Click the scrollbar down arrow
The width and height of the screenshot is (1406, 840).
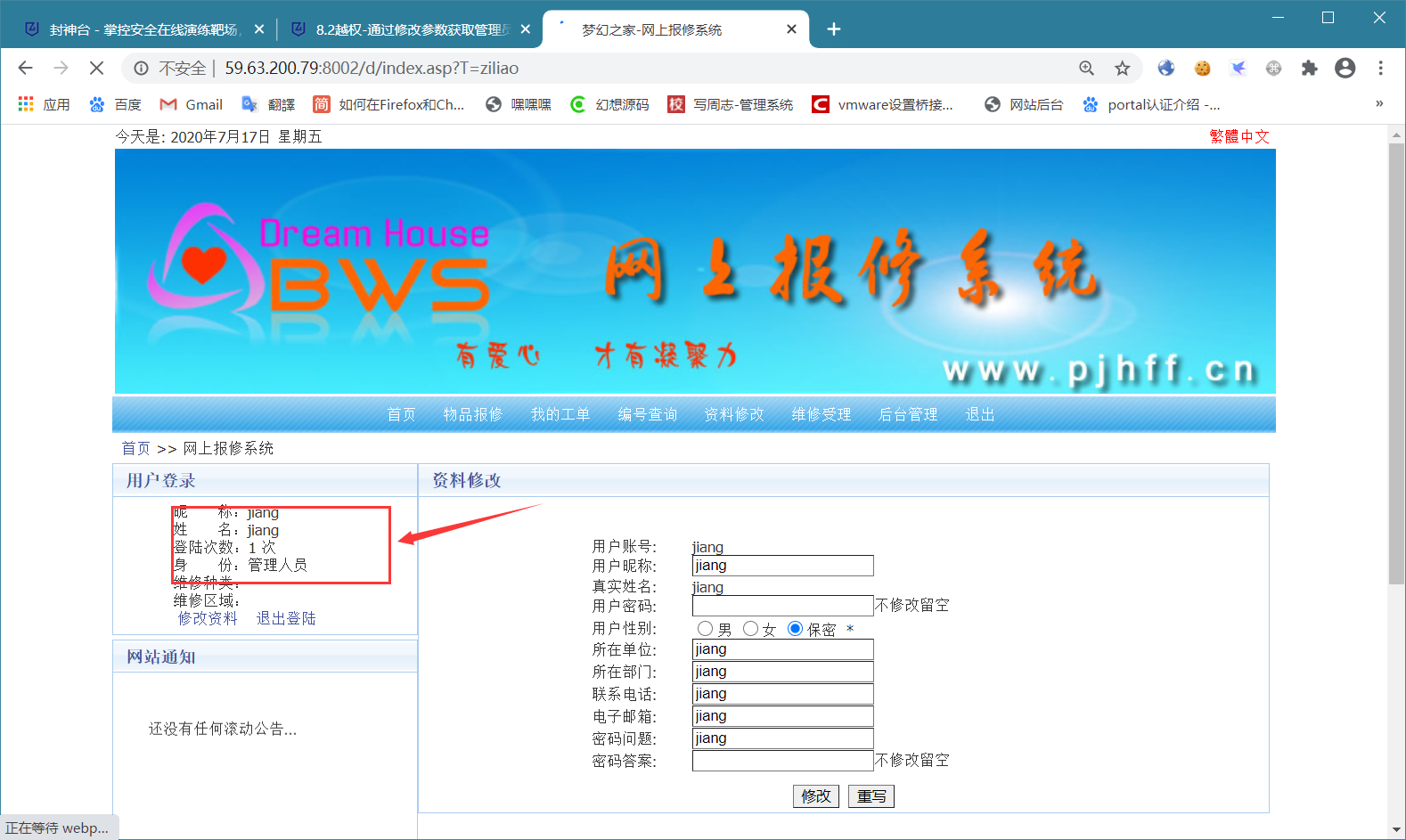[1396, 830]
